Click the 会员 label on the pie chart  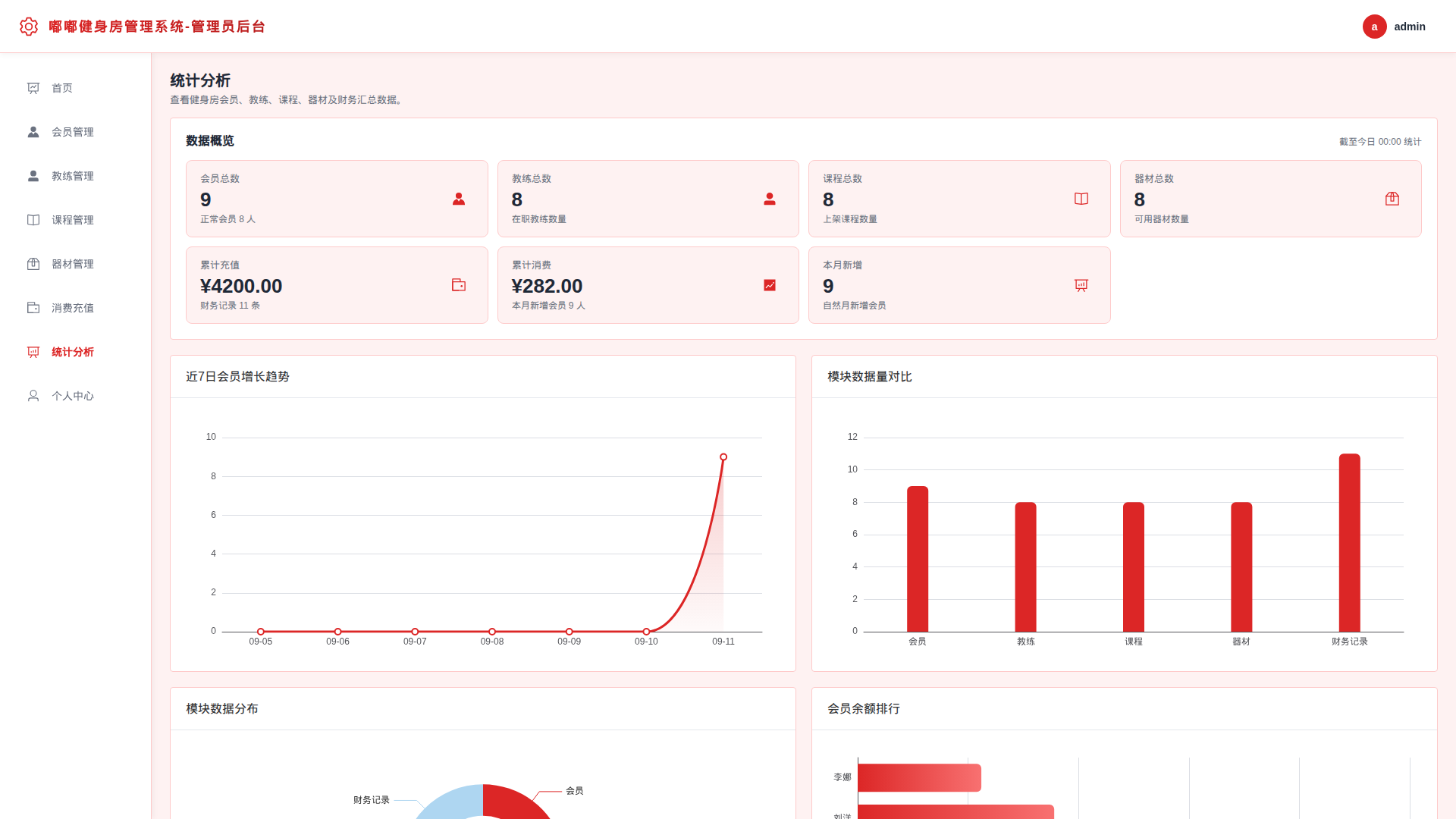click(575, 791)
